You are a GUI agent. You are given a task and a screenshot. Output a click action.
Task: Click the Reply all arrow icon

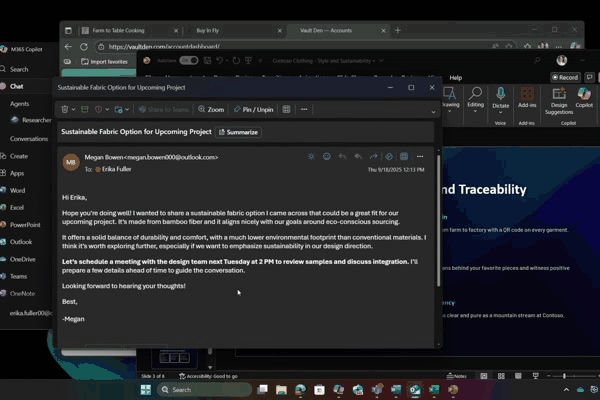coord(358,156)
